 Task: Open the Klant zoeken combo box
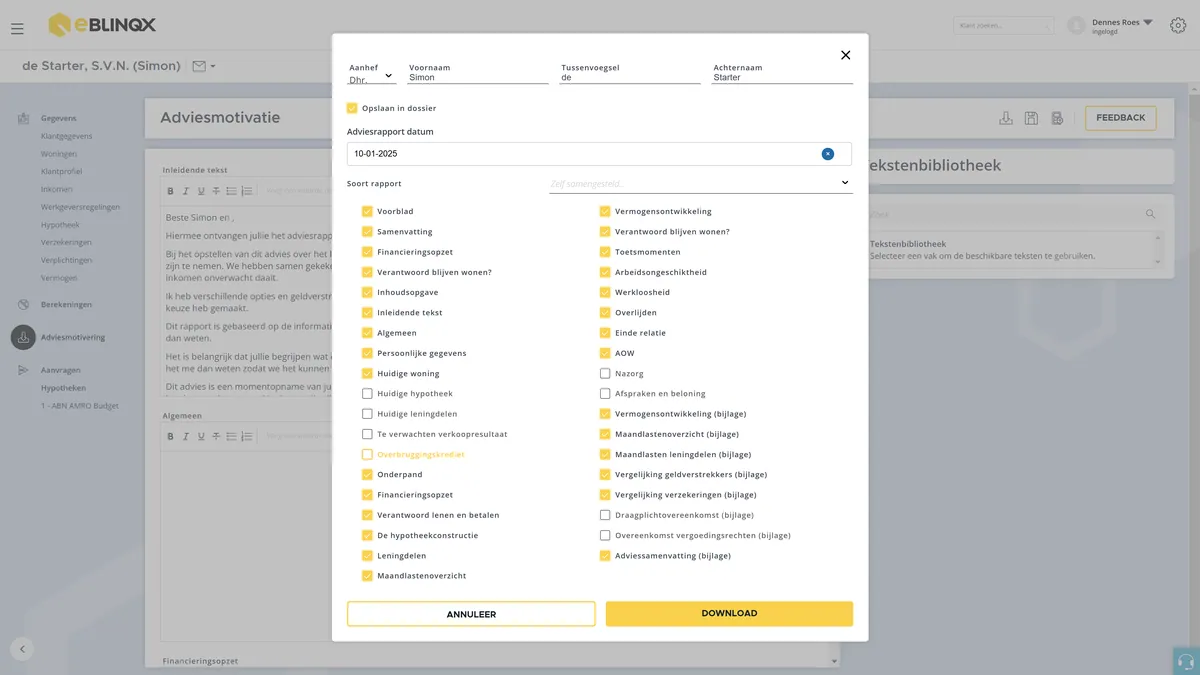[x=1003, y=25]
